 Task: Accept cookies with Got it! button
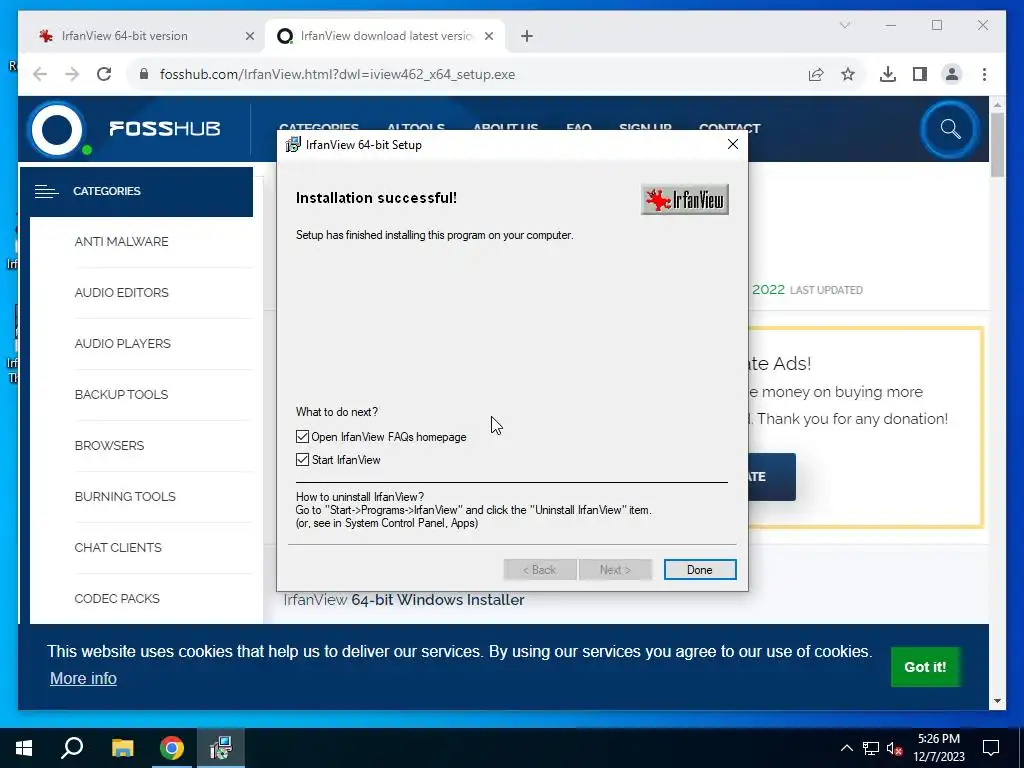coord(925,667)
